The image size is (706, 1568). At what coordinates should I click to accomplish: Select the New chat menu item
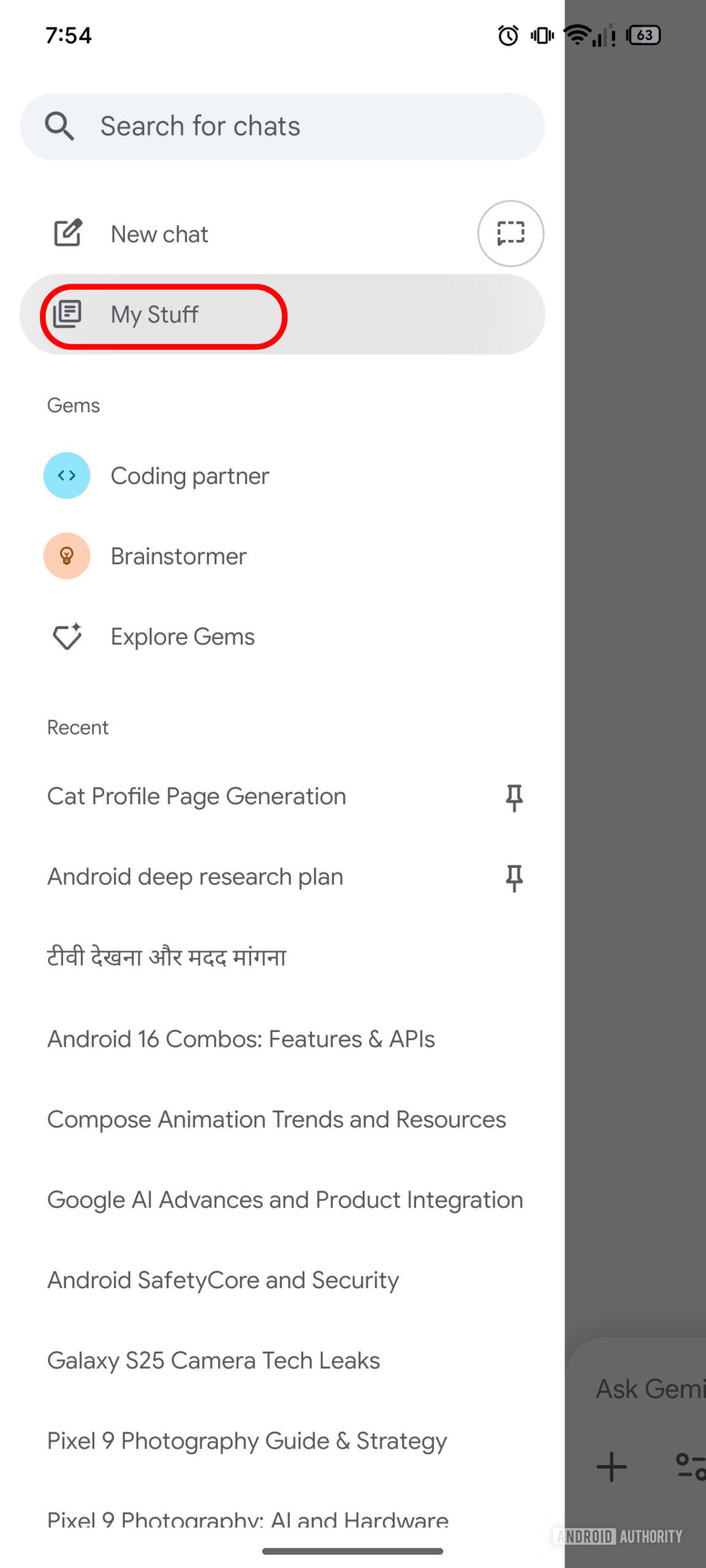pos(159,233)
